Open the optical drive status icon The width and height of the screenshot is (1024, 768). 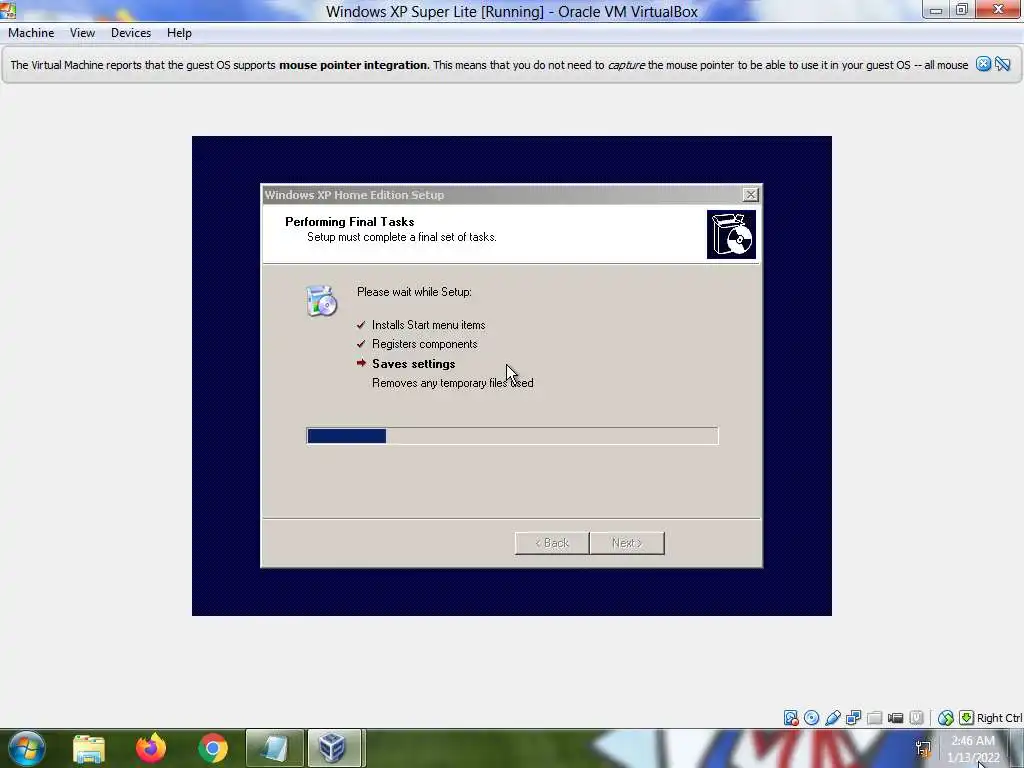tap(812, 718)
